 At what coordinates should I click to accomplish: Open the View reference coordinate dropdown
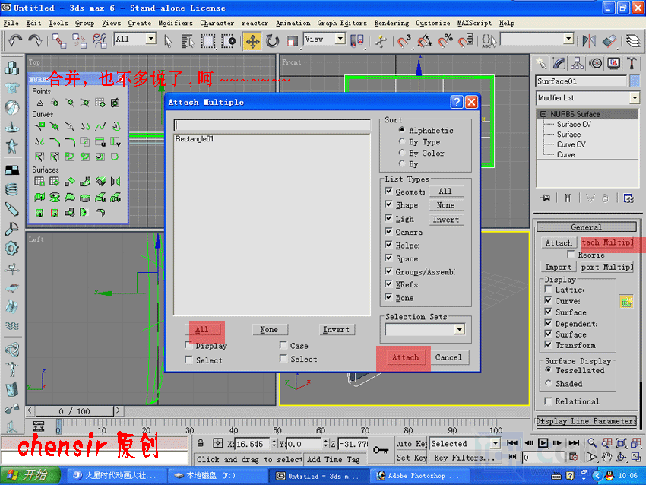pos(340,39)
